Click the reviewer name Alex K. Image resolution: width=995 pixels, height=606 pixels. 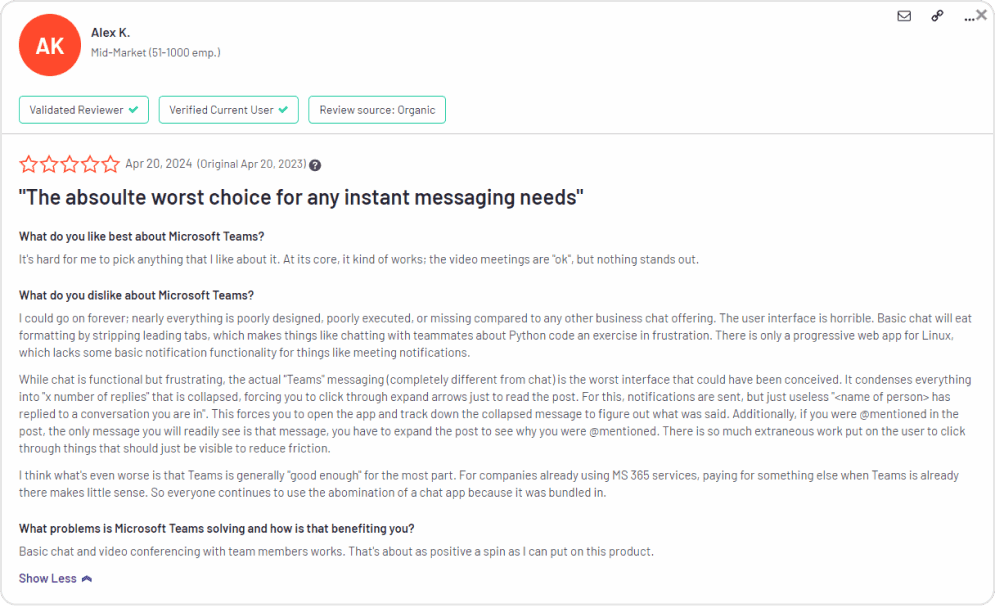coord(110,31)
